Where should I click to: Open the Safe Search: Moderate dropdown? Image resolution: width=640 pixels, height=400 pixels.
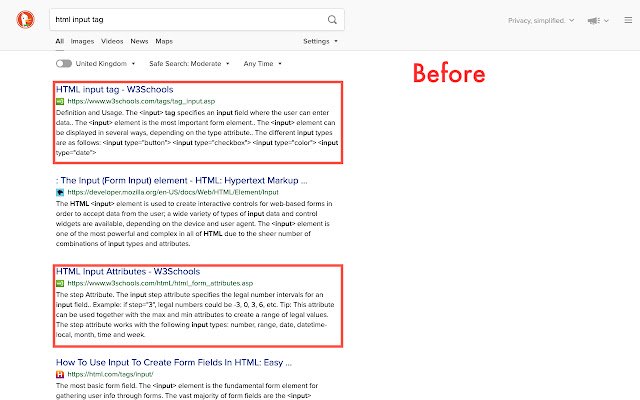[x=189, y=64]
